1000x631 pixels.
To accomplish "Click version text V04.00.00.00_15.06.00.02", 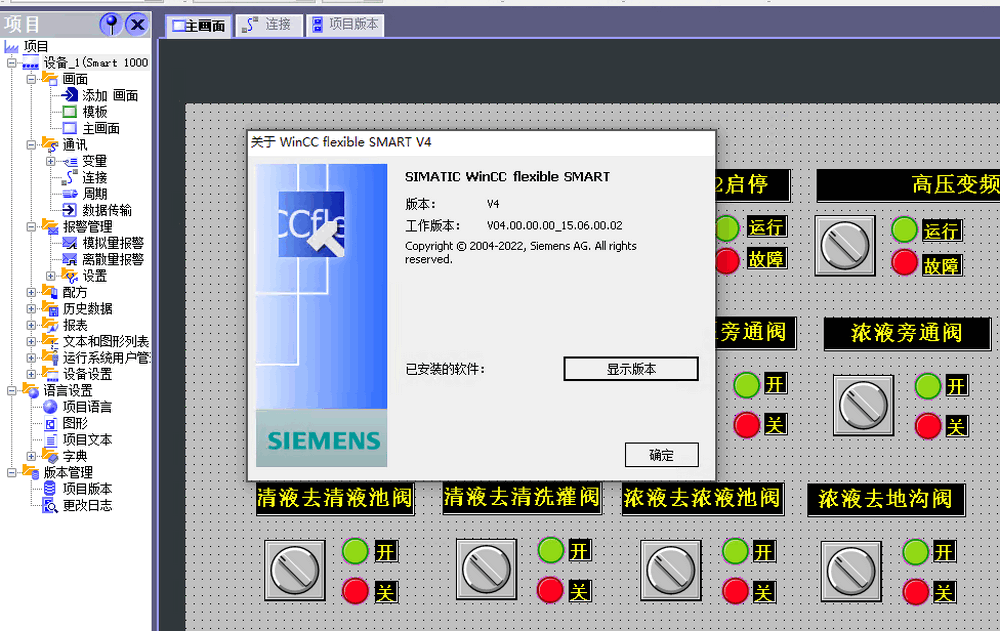I will [554, 225].
